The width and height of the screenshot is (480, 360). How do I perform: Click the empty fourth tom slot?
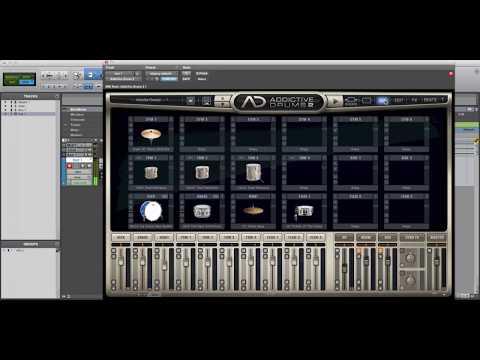(x=304, y=173)
